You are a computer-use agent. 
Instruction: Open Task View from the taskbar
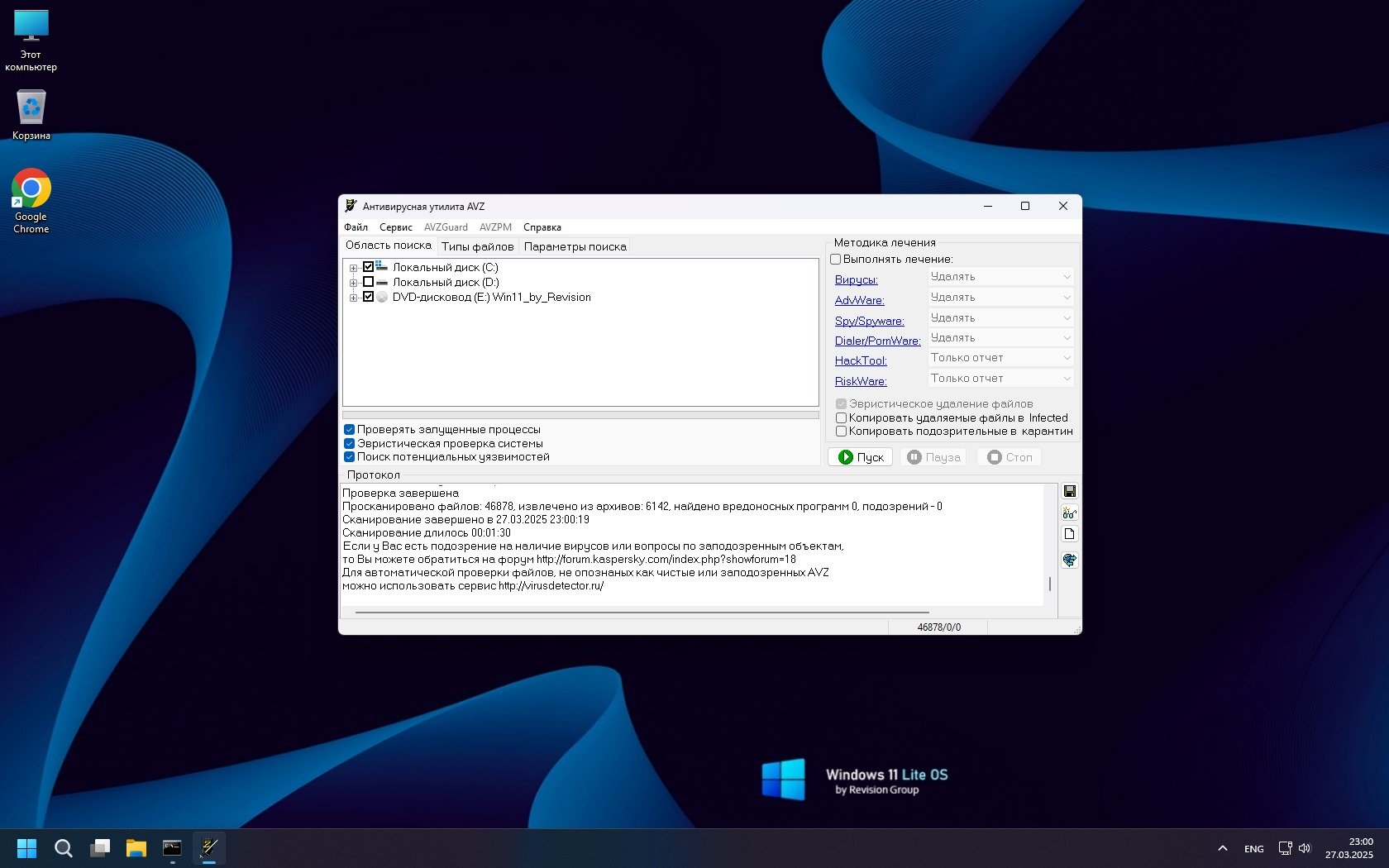100,848
